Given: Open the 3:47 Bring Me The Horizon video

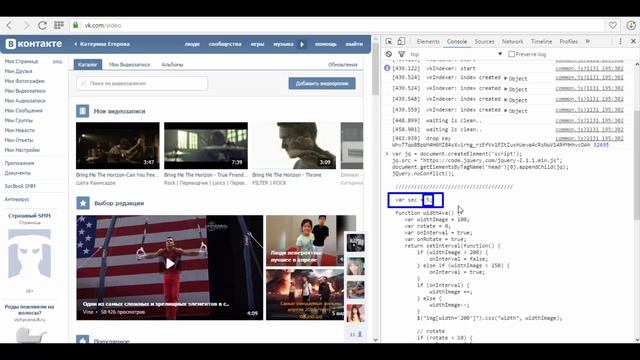Looking at the screenshot, I should click(118, 146).
